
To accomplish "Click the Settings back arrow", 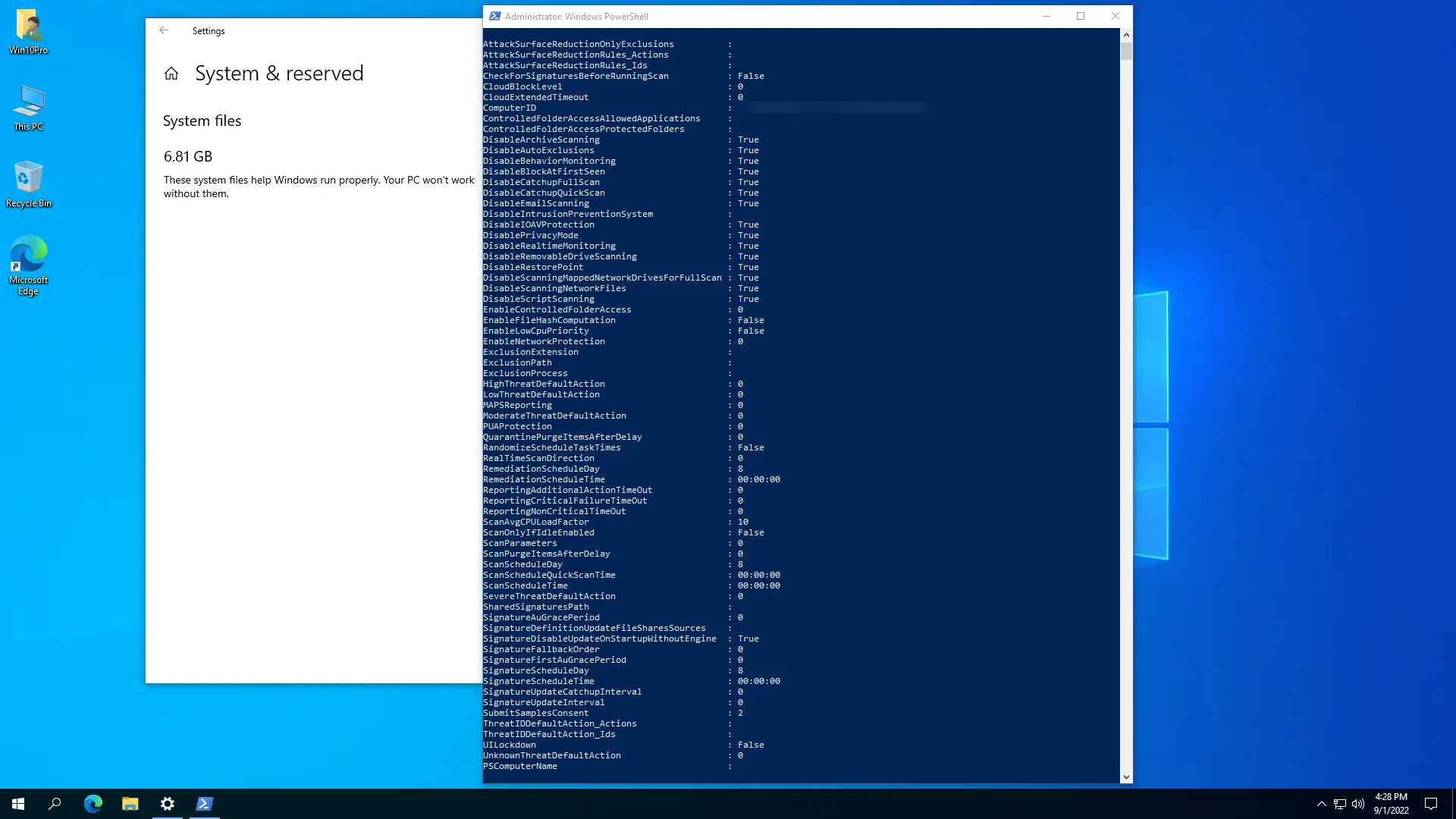I will tap(164, 30).
